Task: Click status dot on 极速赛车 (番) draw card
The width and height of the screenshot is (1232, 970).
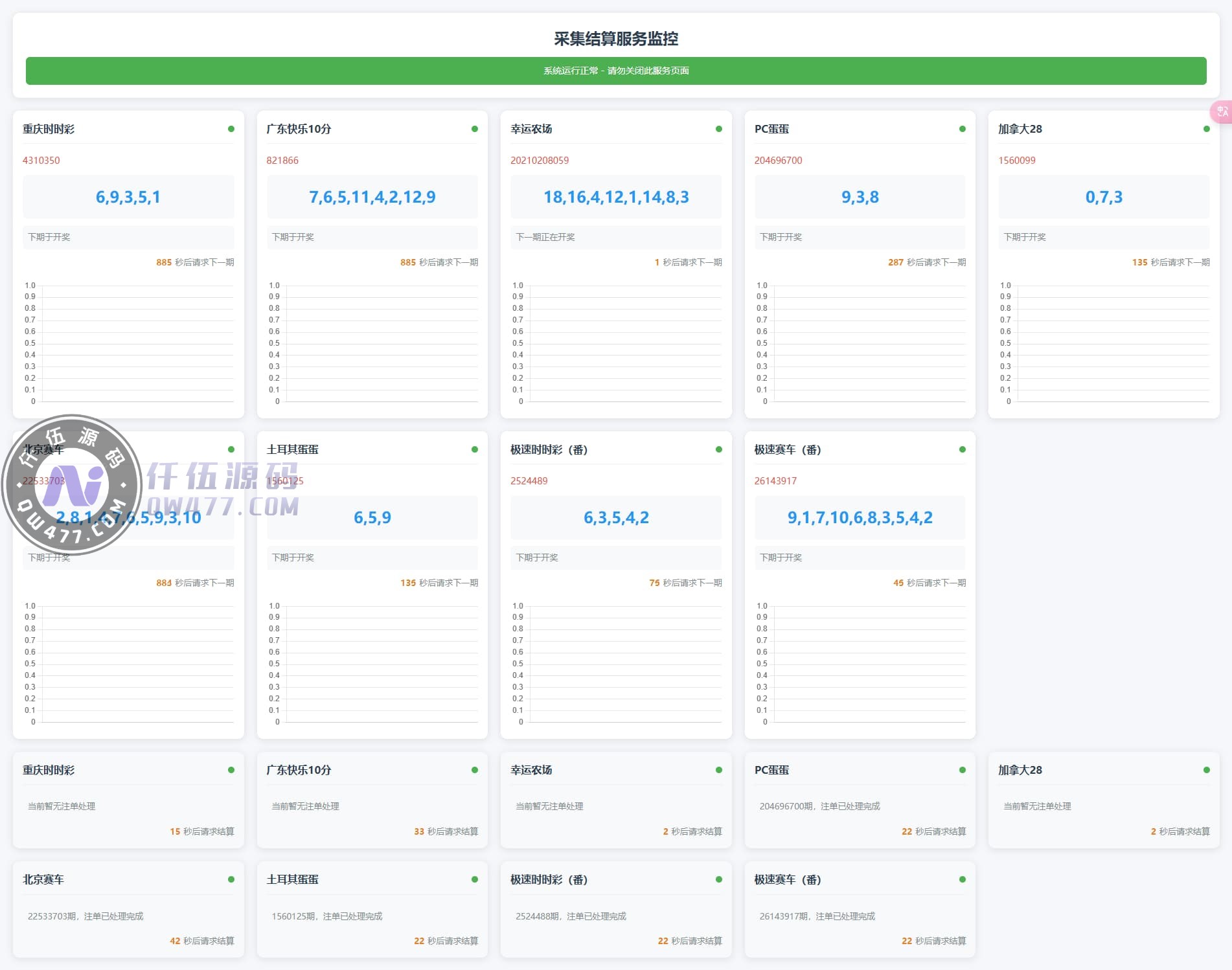Action: [963, 449]
